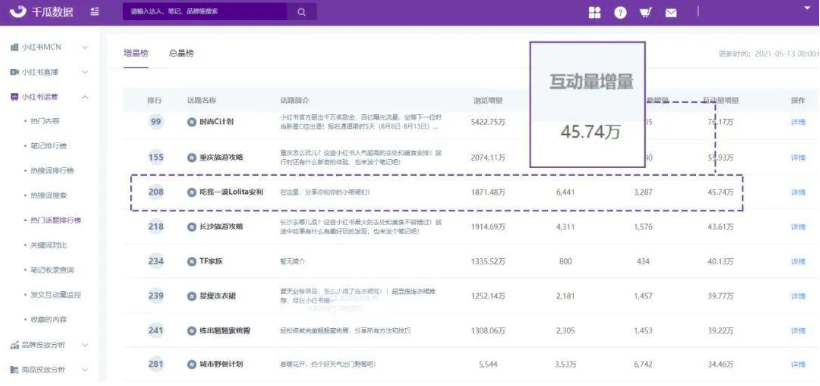Screen dimensions: 820x386
Task: Open 详情 for rank 239 row
Action: tap(798, 296)
